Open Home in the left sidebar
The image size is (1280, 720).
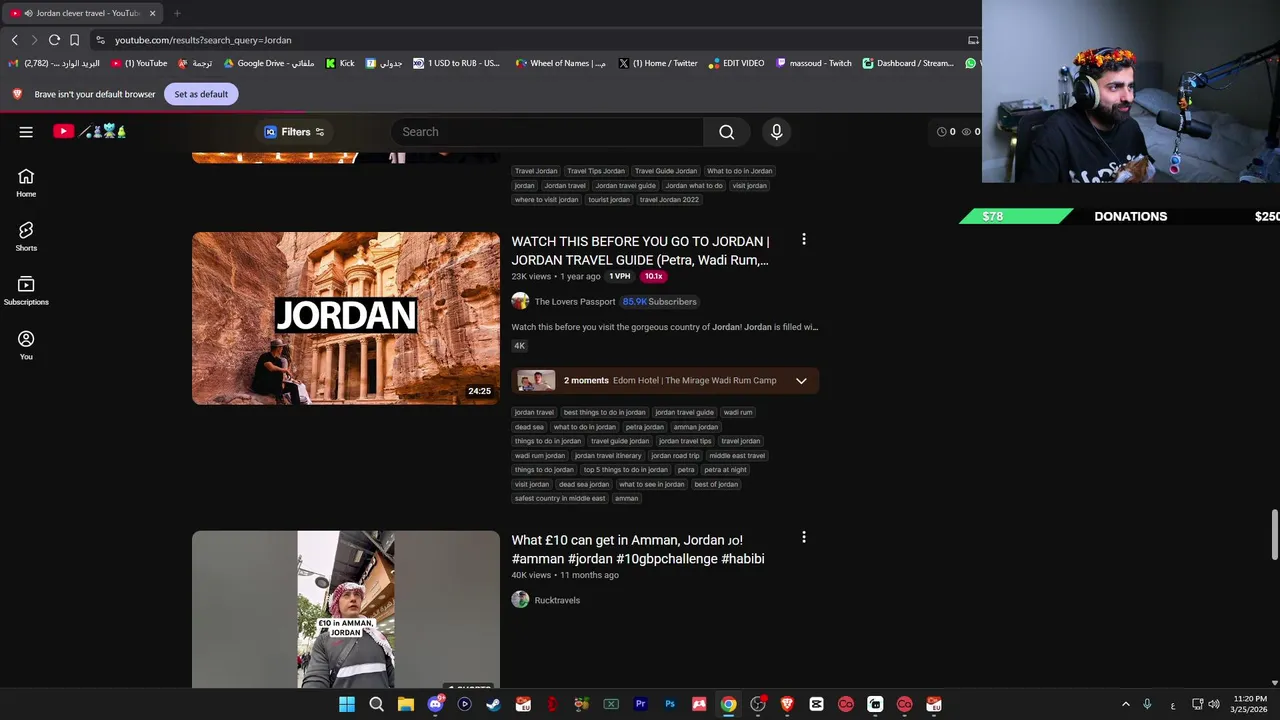pyautogui.click(x=26, y=182)
